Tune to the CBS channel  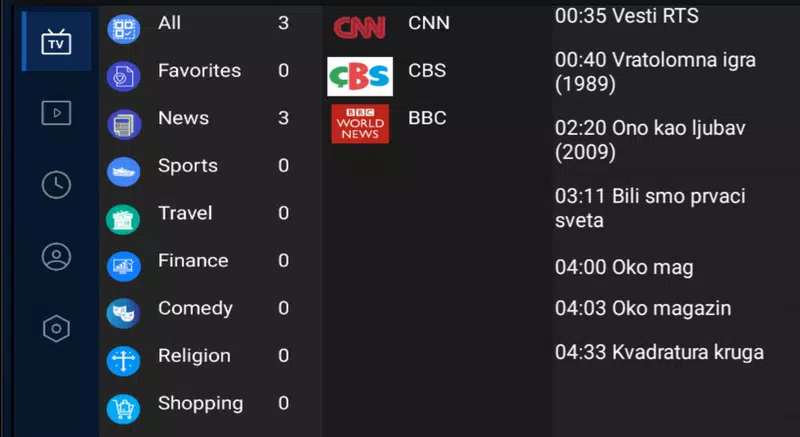[427, 71]
